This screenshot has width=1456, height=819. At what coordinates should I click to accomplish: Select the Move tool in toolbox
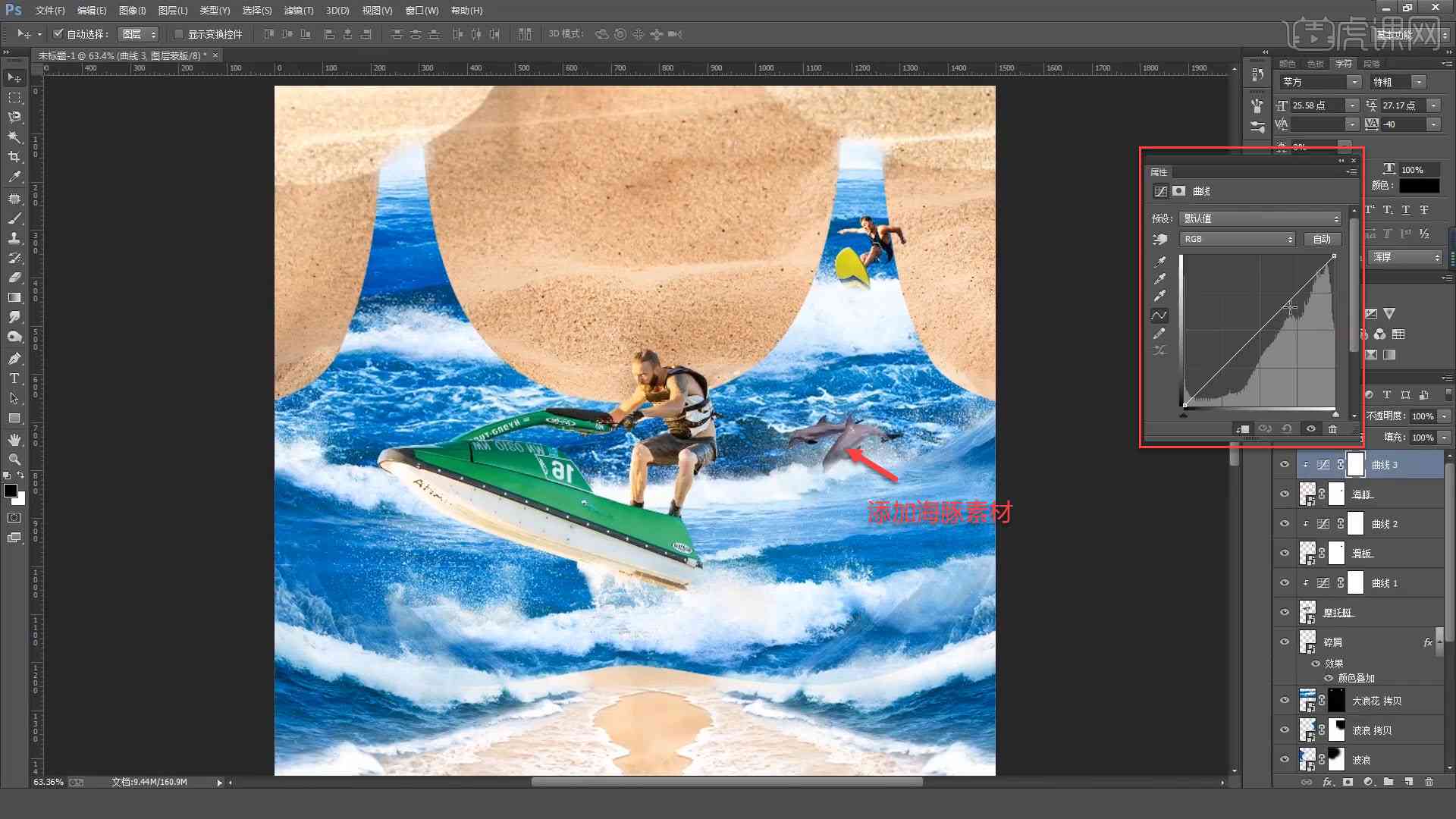(x=14, y=77)
